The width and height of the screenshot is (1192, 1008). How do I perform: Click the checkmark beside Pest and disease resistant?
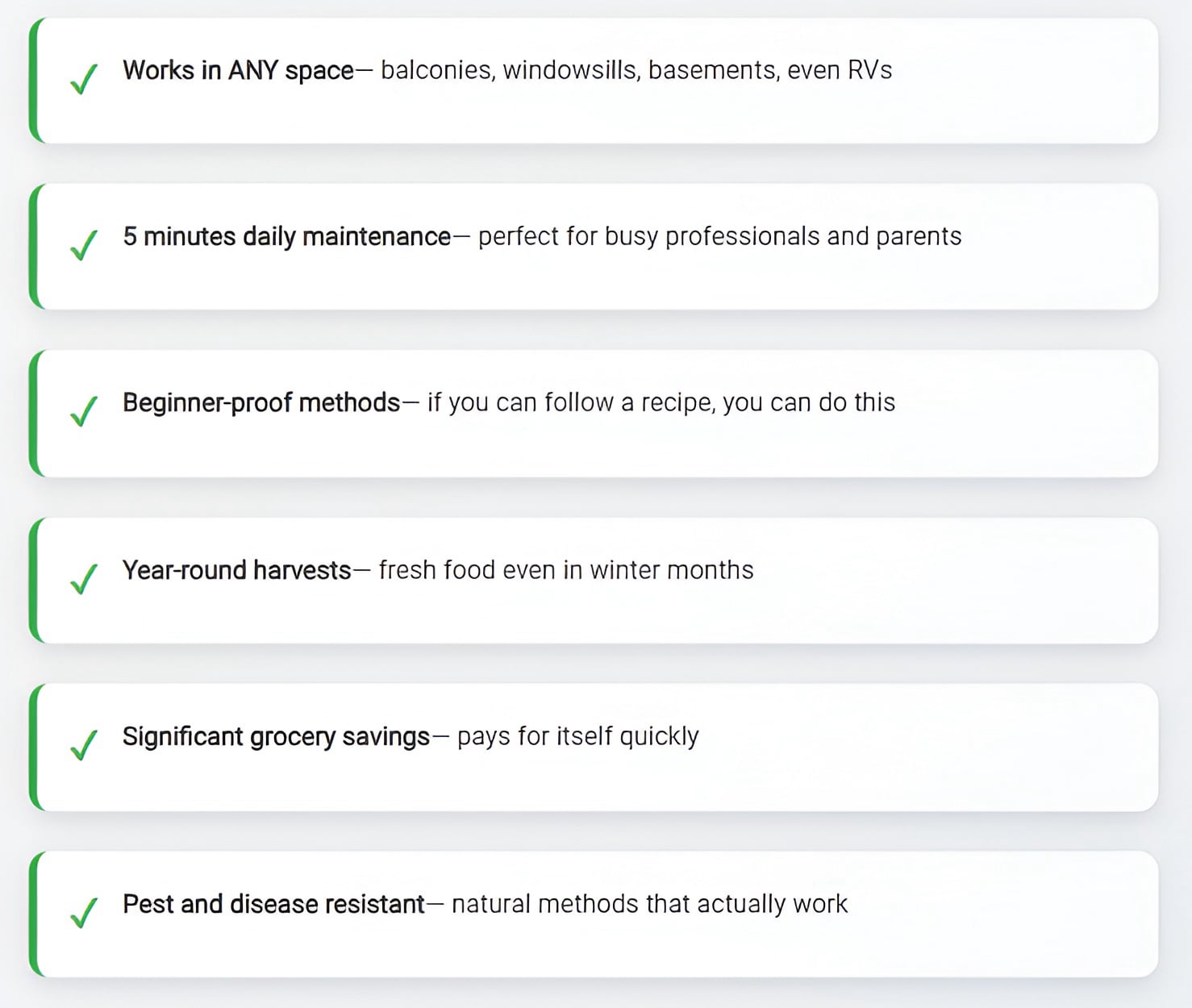pyautogui.click(x=84, y=913)
